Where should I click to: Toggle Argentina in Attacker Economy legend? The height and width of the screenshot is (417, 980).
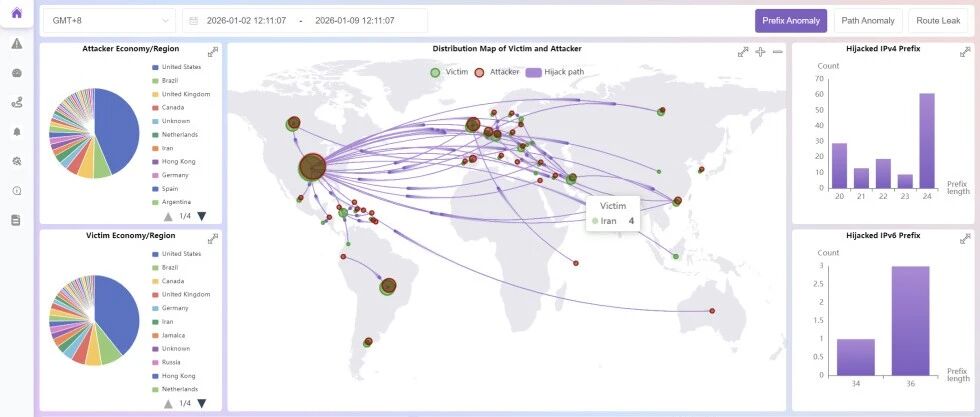click(171, 202)
